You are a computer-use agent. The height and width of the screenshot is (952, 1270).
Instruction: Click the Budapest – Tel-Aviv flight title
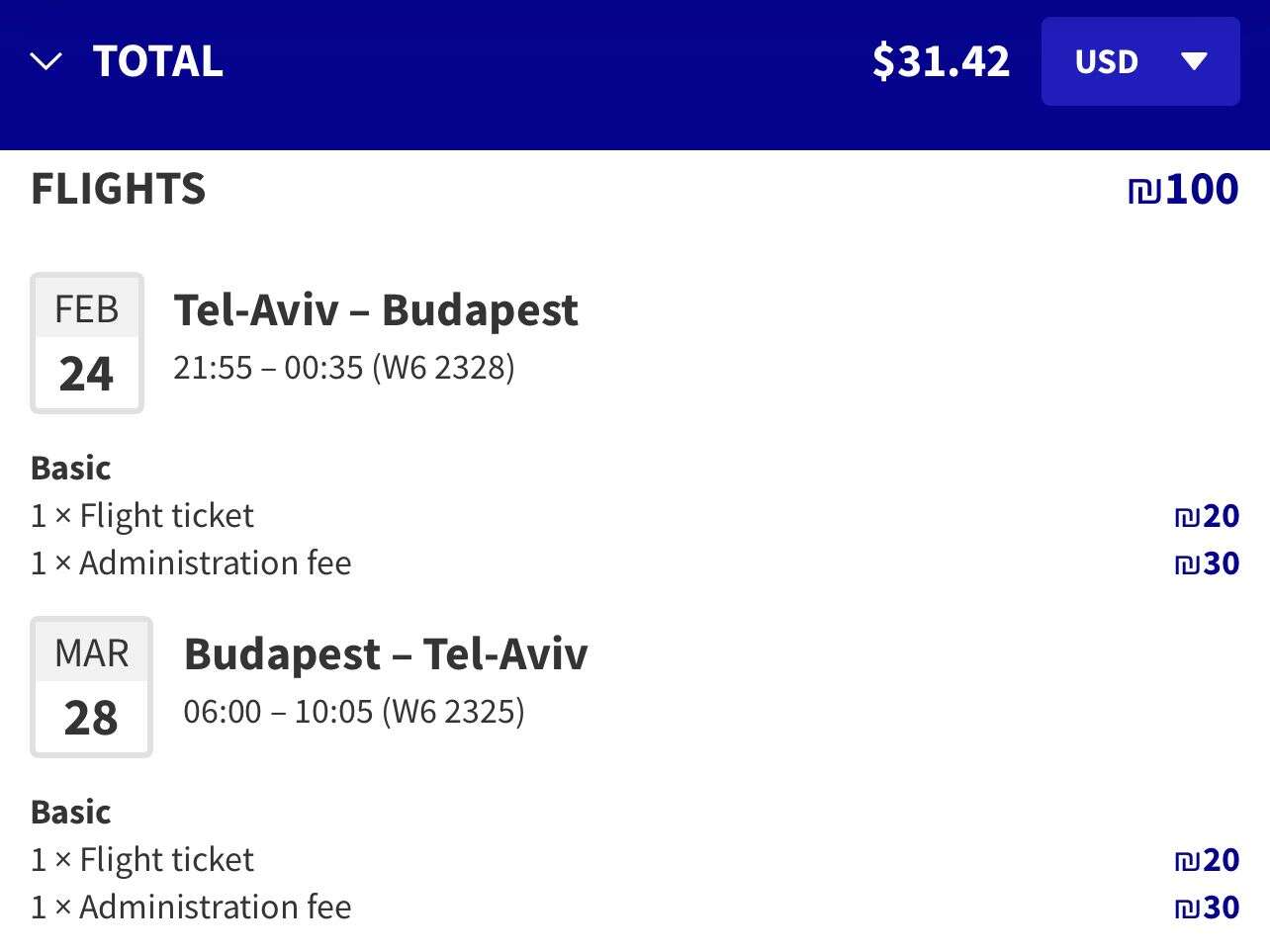coord(386,653)
